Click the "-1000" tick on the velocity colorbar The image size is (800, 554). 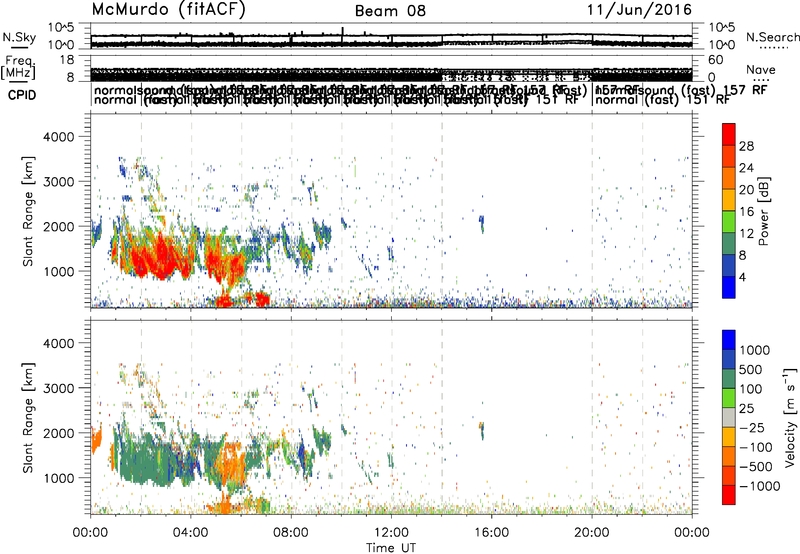(760, 486)
